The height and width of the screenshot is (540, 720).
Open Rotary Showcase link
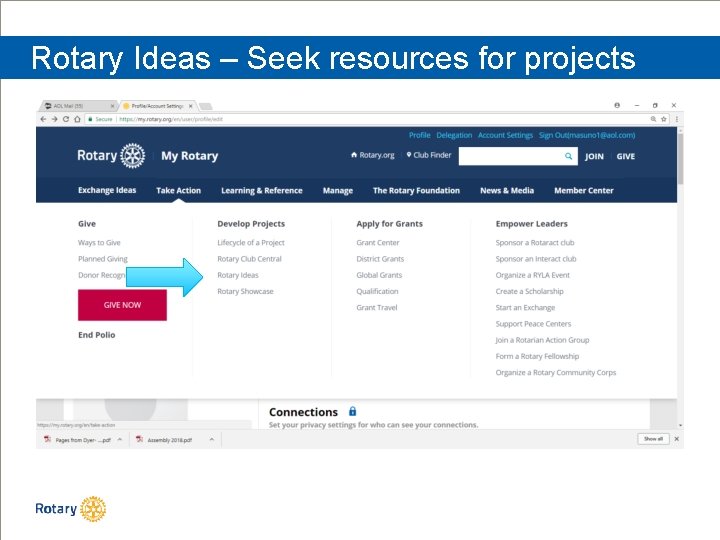pos(245,291)
